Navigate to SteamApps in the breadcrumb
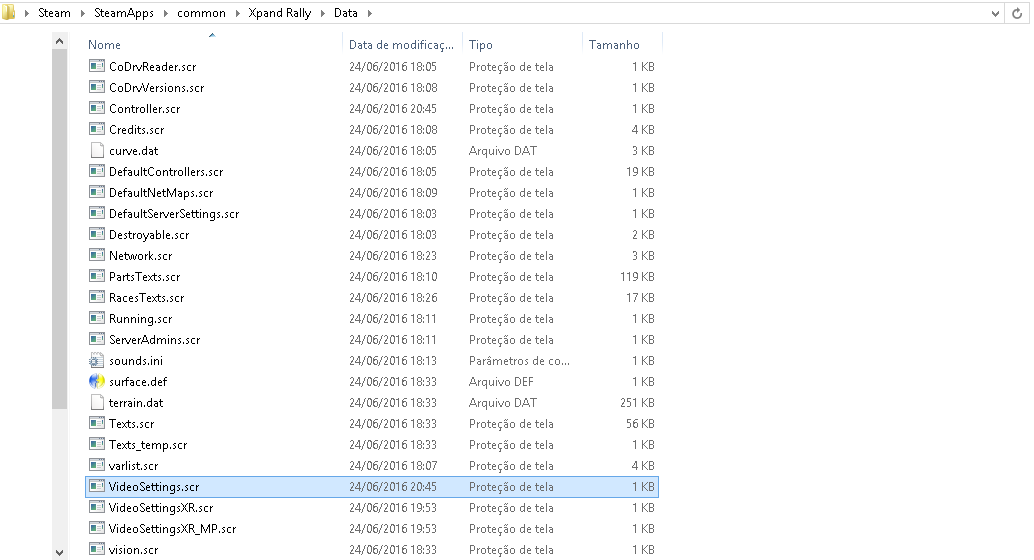Viewport: 1034px width, 560px height. click(124, 13)
